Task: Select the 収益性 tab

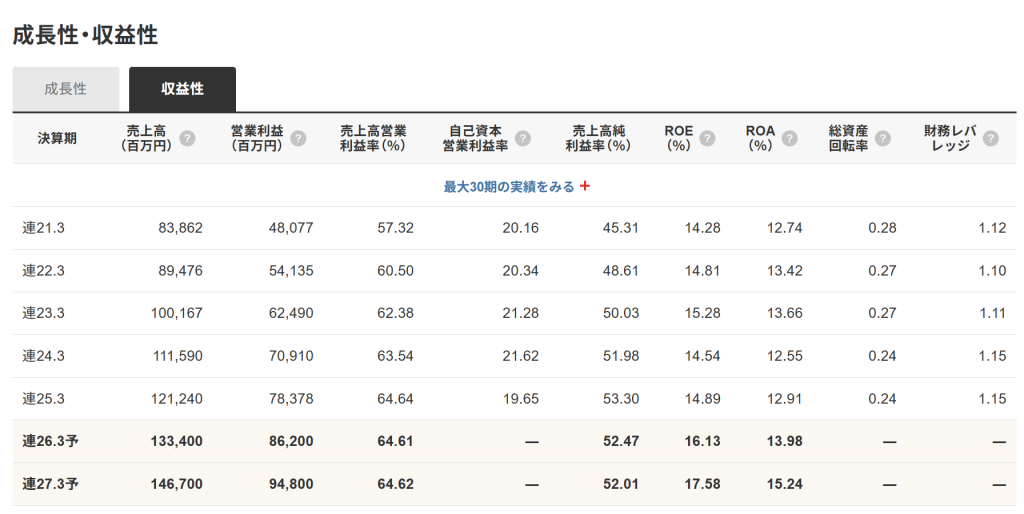Action: coord(182,89)
